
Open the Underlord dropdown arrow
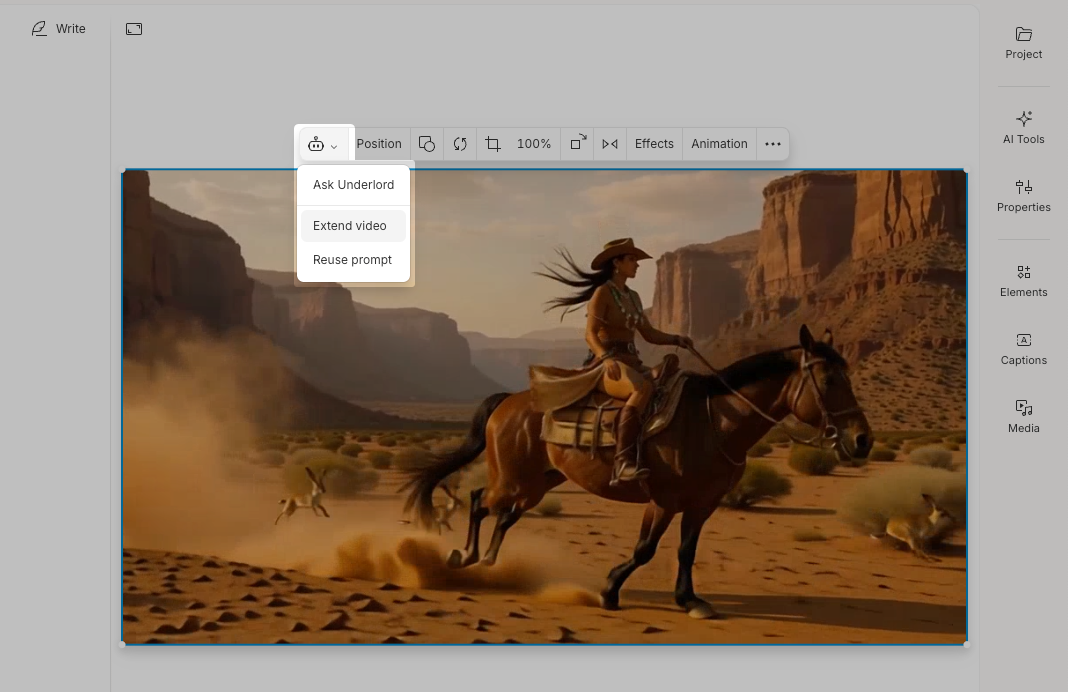click(x=335, y=144)
